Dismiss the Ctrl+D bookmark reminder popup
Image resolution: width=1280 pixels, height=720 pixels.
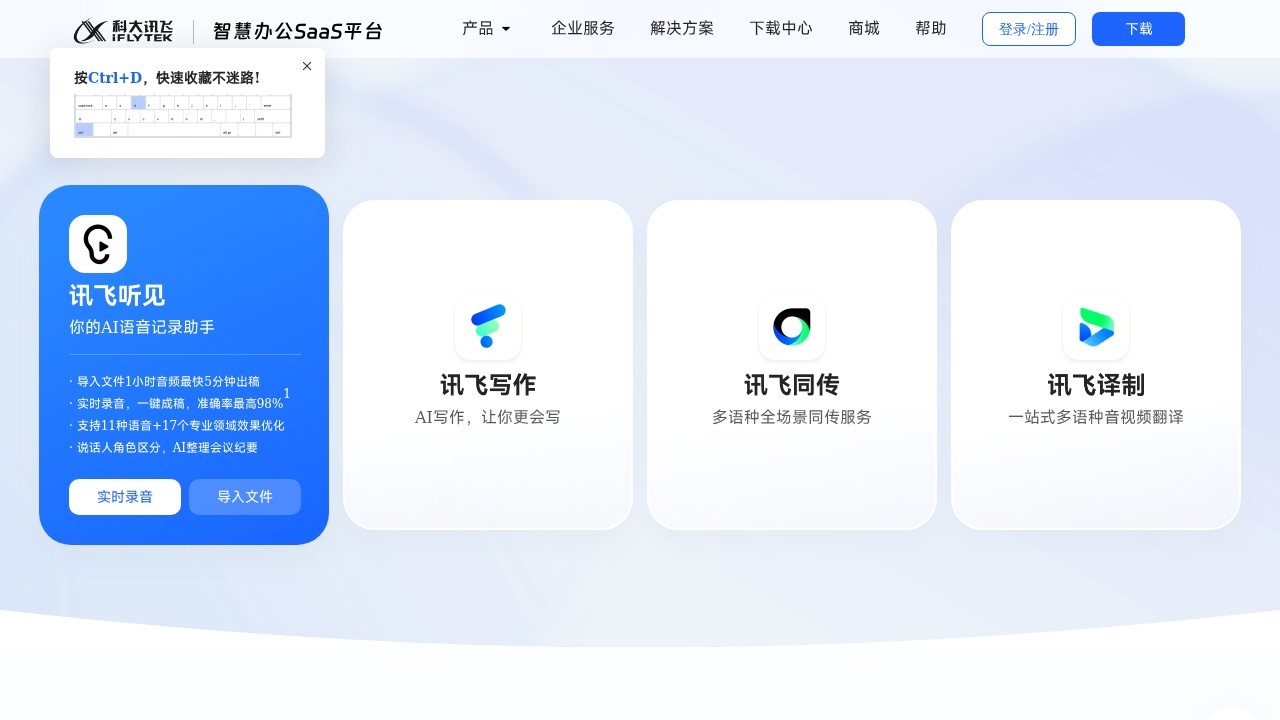pyautogui.click(x=307, y=66)
